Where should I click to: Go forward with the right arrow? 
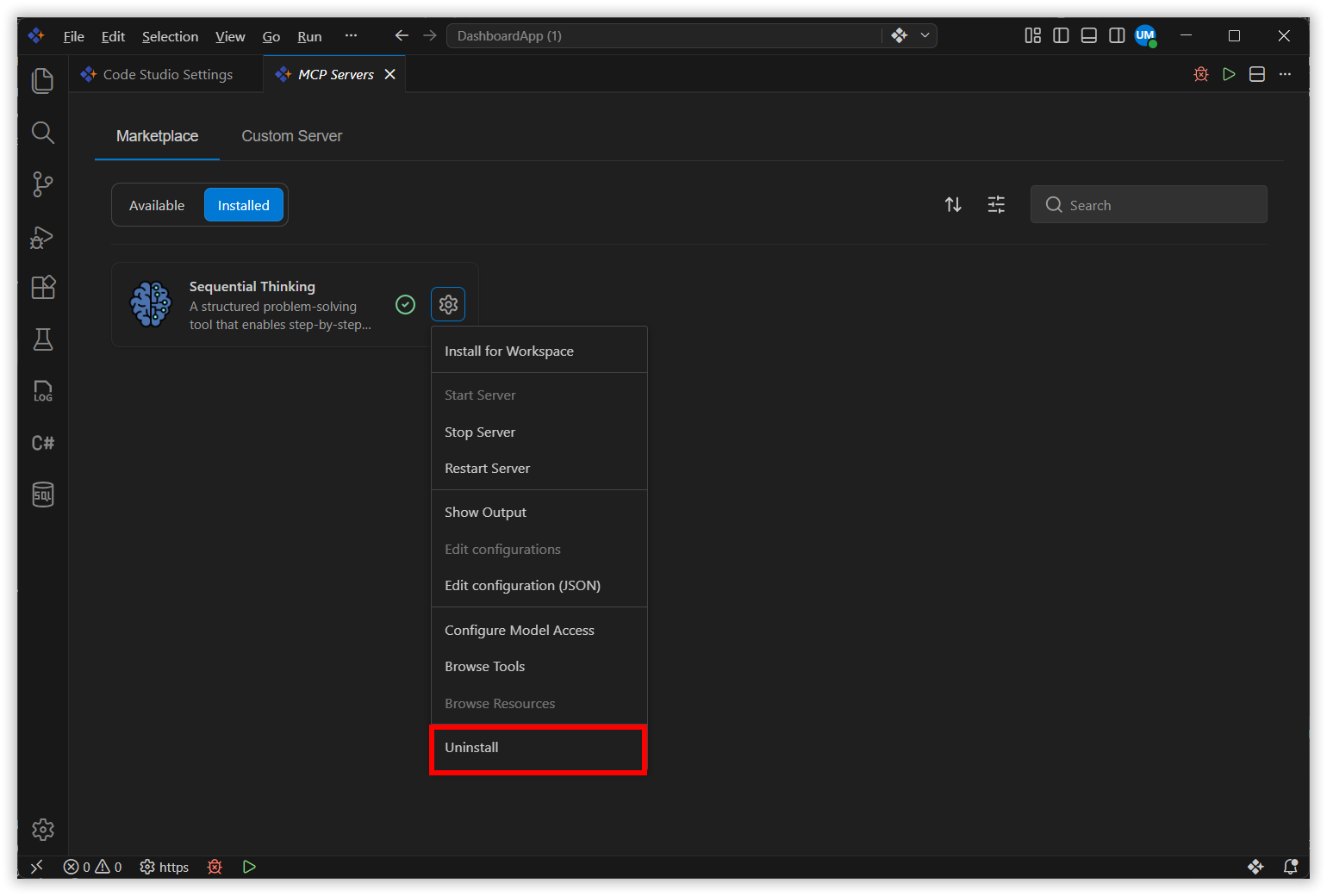[430, 35]
